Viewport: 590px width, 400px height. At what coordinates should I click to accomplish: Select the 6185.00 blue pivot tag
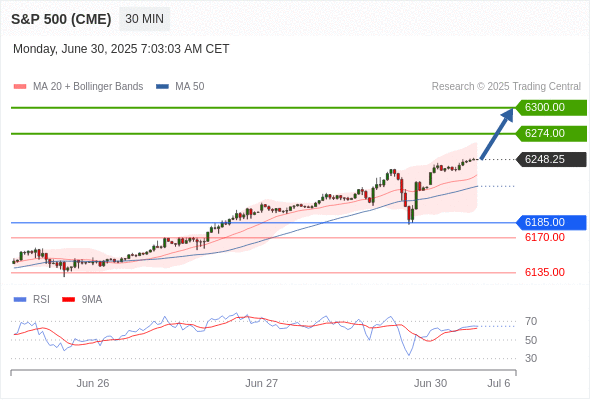pos(551,222)
